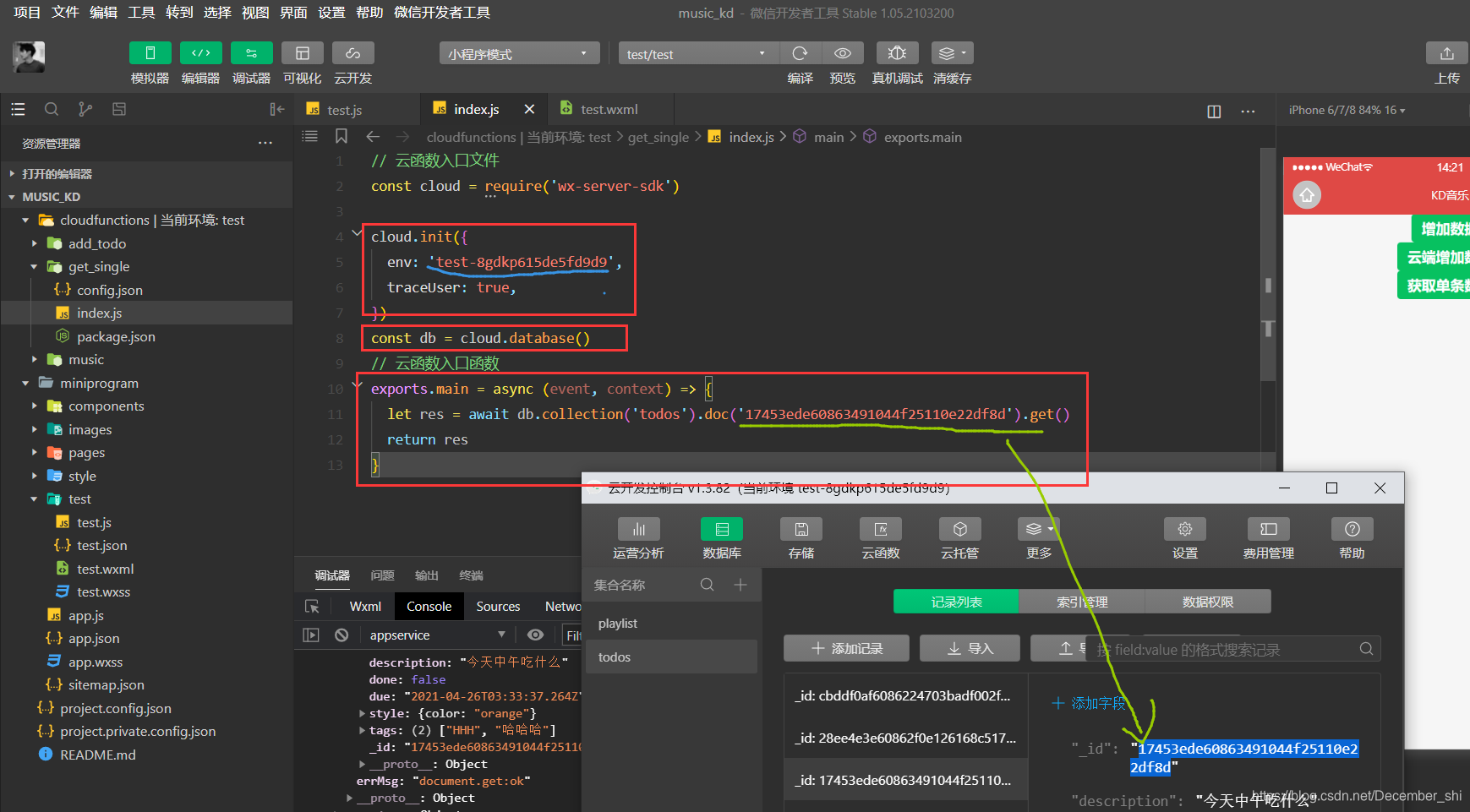
Task: Clear console with the ban icon
Action: pyautogui.click(x=342, y=635)
